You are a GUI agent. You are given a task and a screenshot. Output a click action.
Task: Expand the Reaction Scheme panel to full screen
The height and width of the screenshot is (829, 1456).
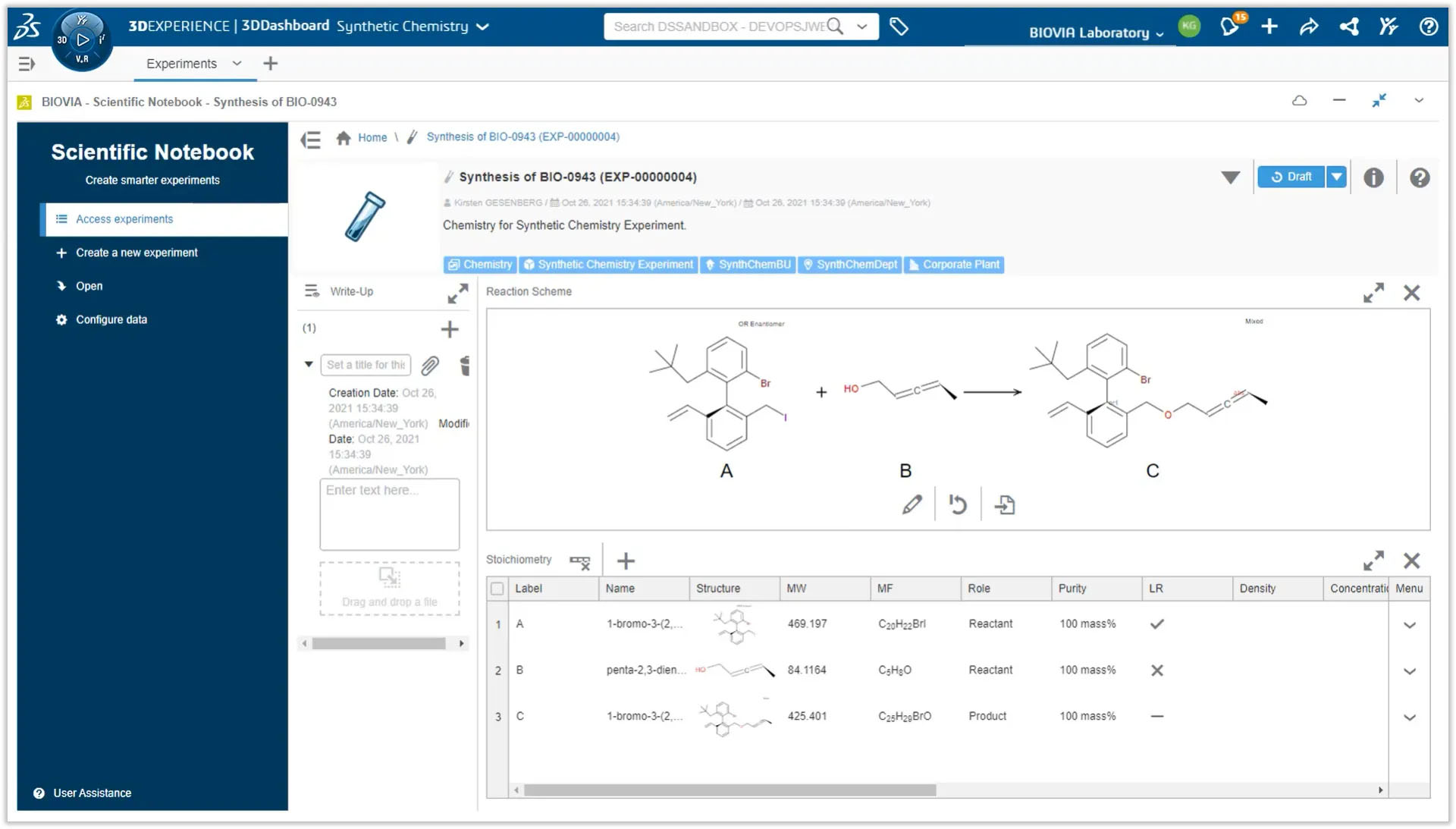click(x=1373, y=292)
